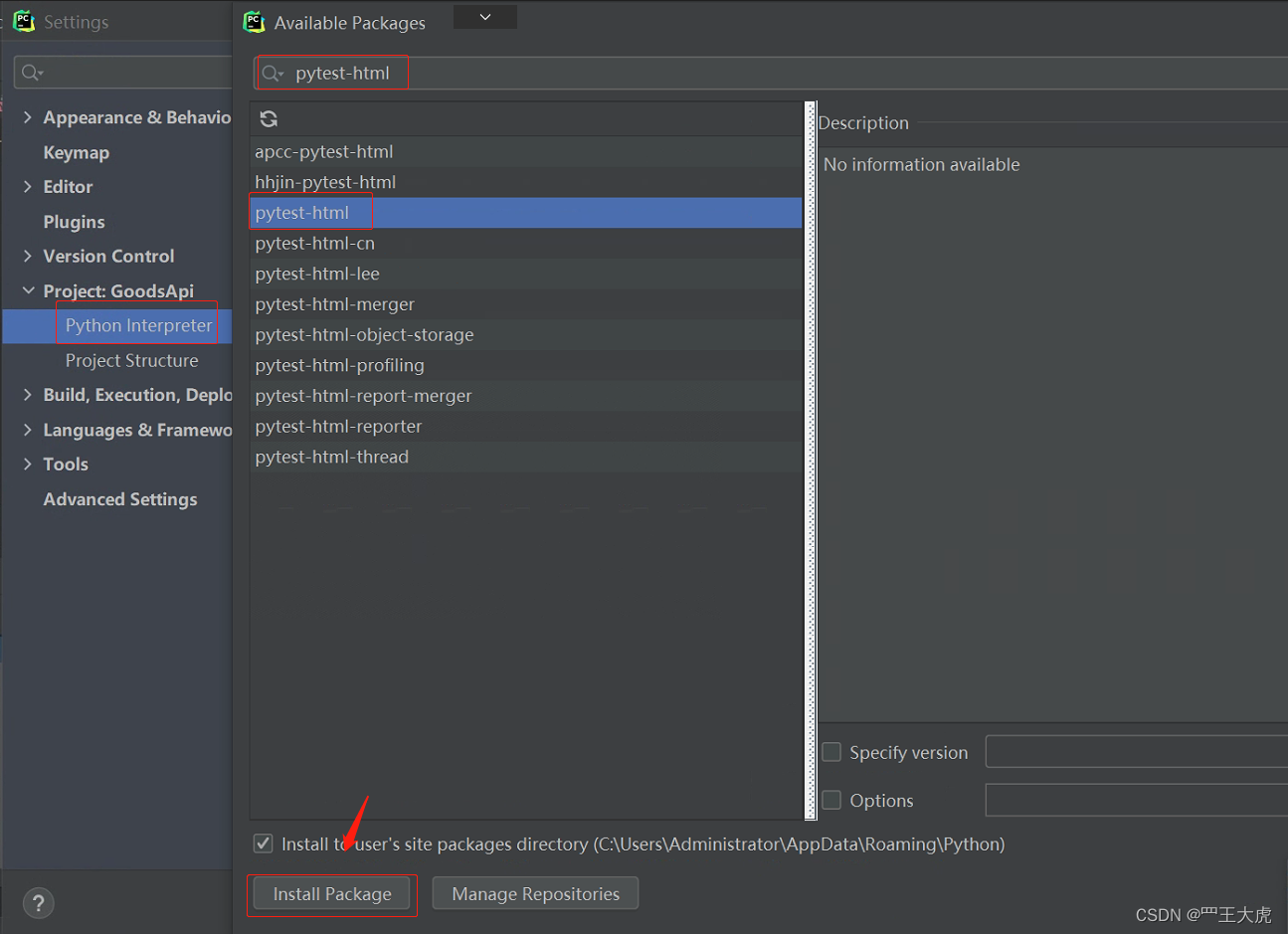Expand the Editor settings group
Image resolution: width=1288 pixels, height=934 pixels.
coord(28,186)
